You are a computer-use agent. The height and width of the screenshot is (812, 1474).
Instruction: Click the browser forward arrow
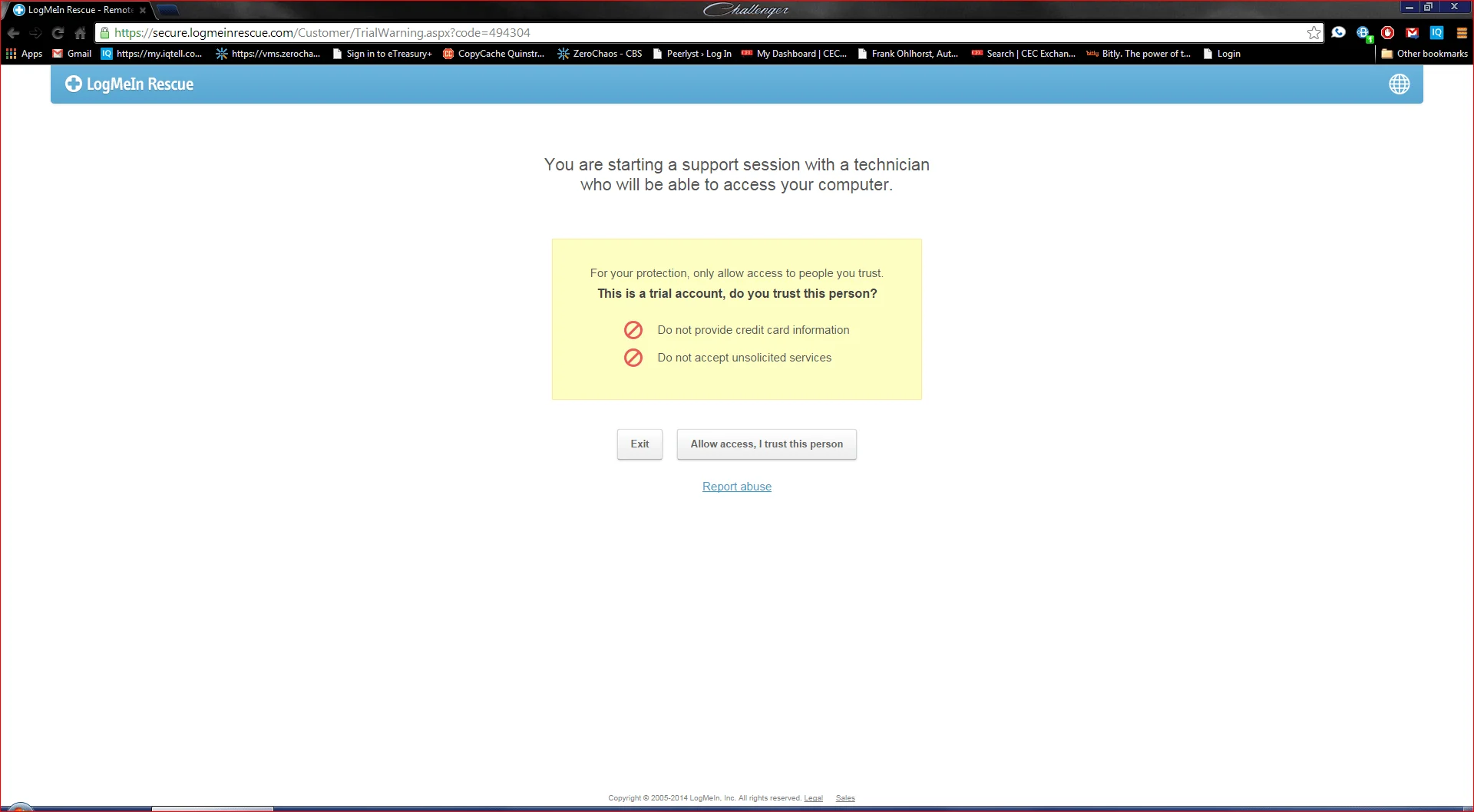(35, 33)
